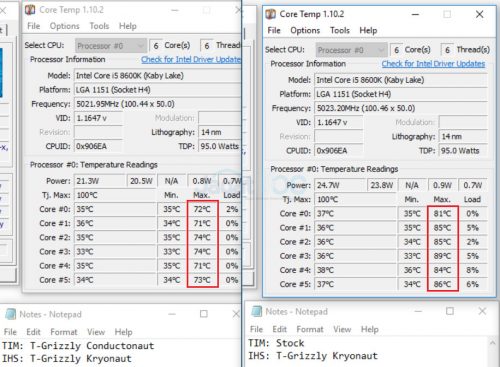500x367 pixels.
Task: Open the Options menu in right Core Temp window
Action: [305, 30]
